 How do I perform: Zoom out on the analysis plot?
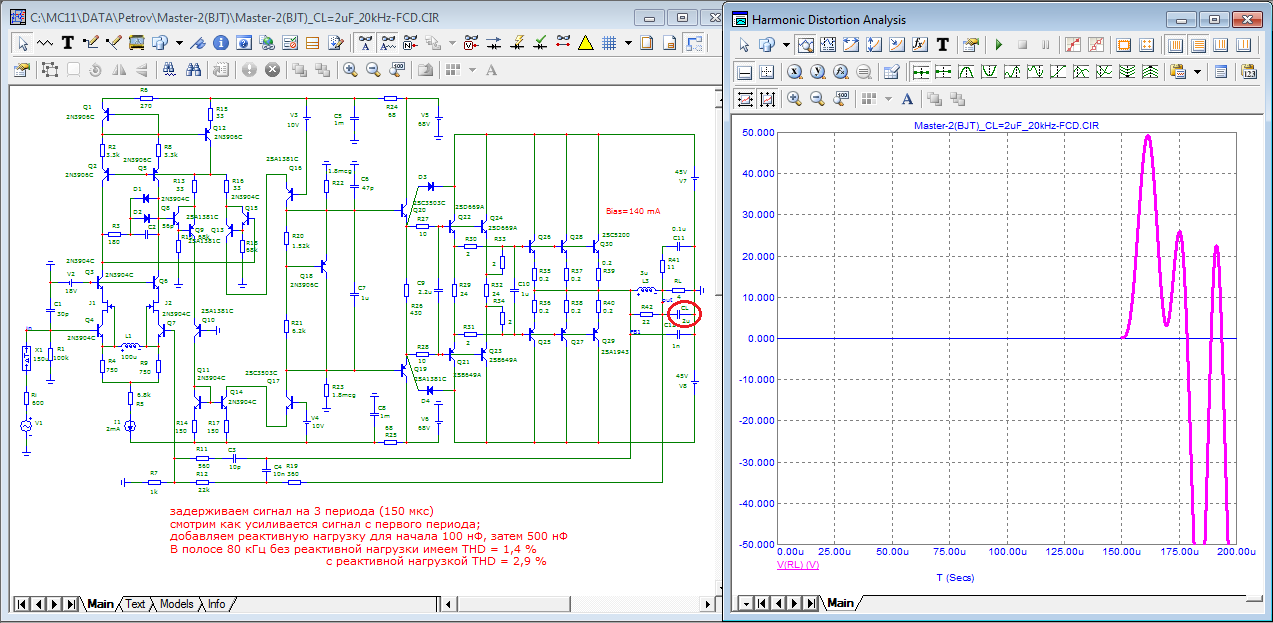(817, 99)
